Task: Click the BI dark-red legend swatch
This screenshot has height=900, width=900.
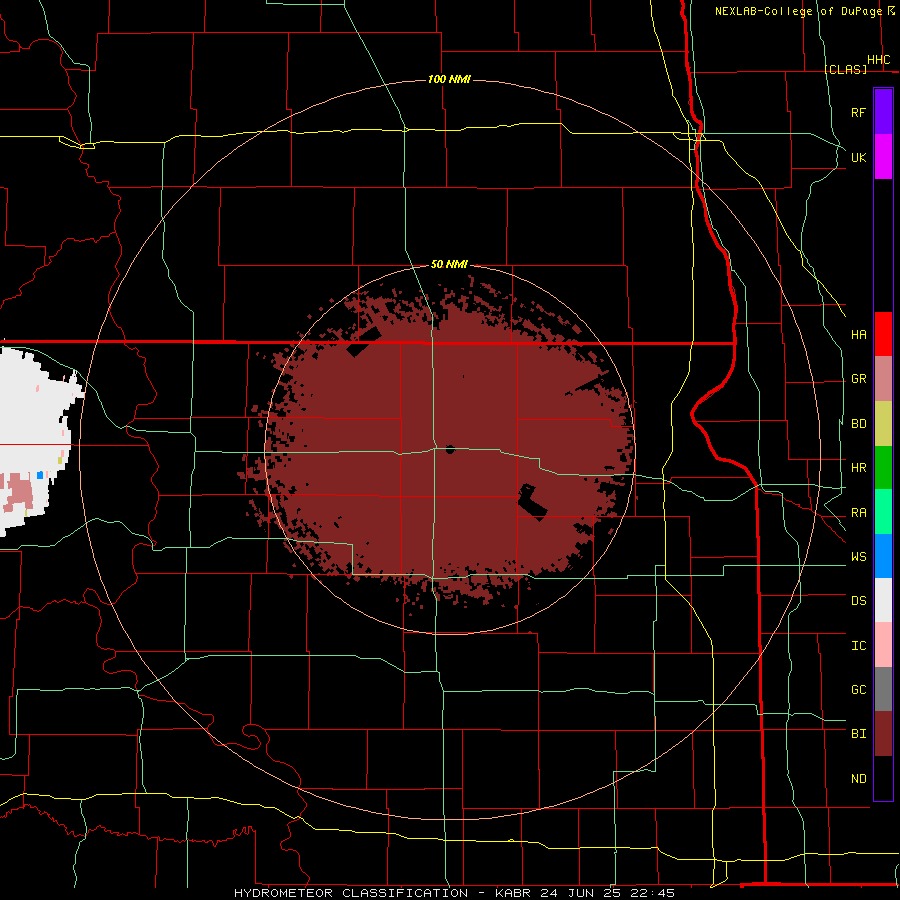Action: click(x=883, y=734)
